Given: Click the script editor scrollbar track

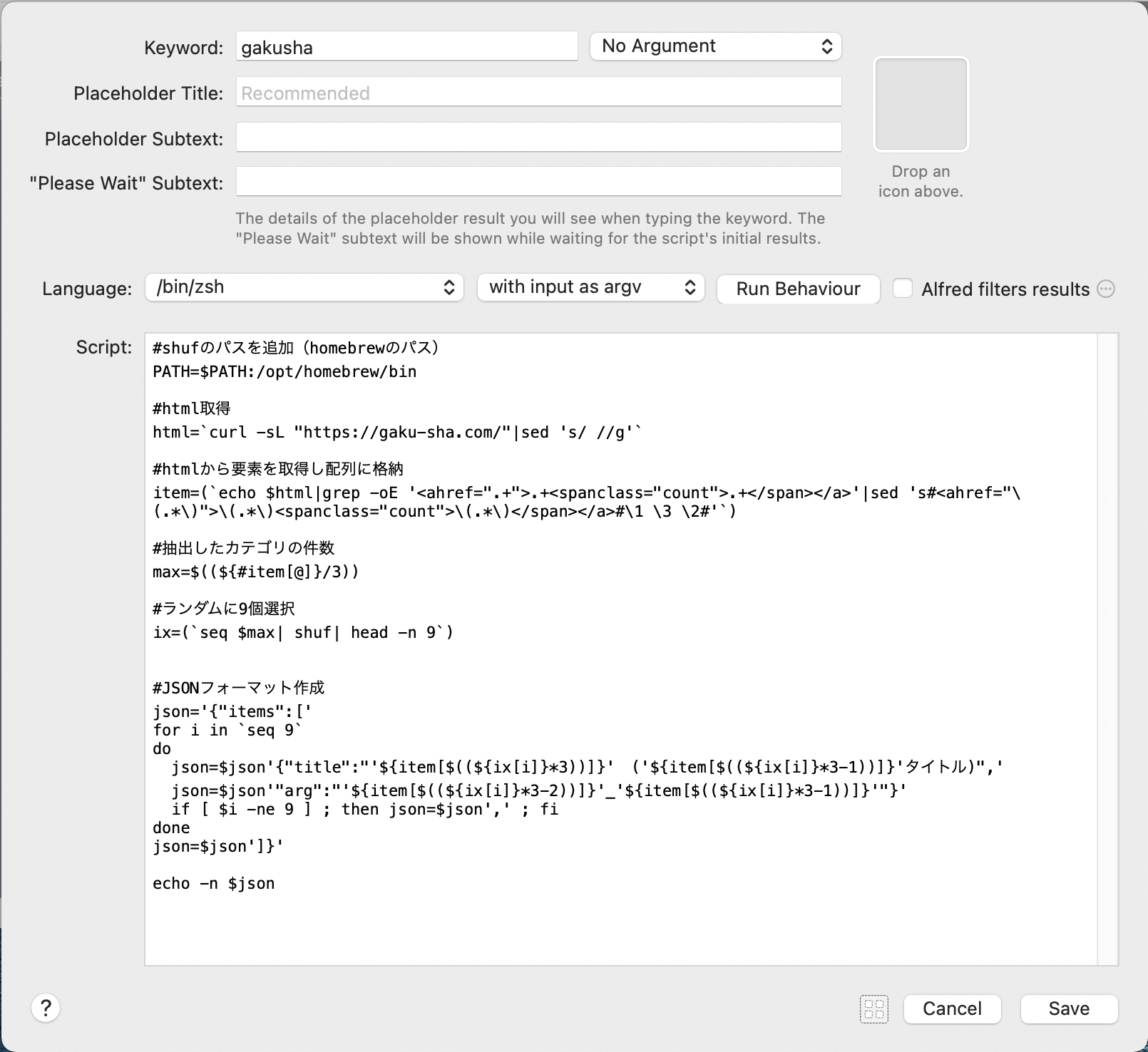Looking at the screenshot, I should 1107,649.
